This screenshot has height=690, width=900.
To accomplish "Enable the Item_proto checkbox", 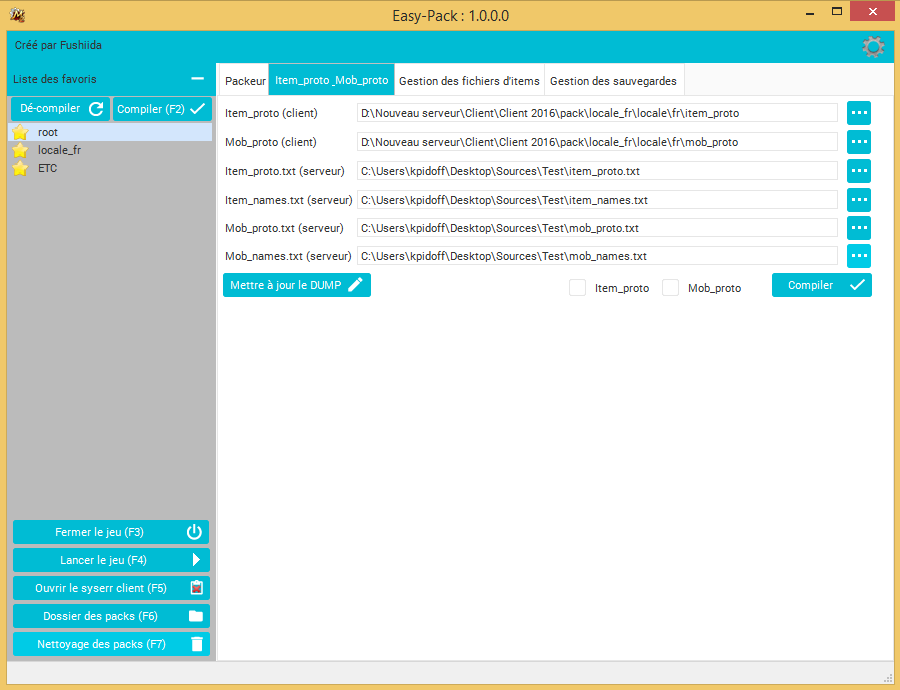I will point(577,288).
